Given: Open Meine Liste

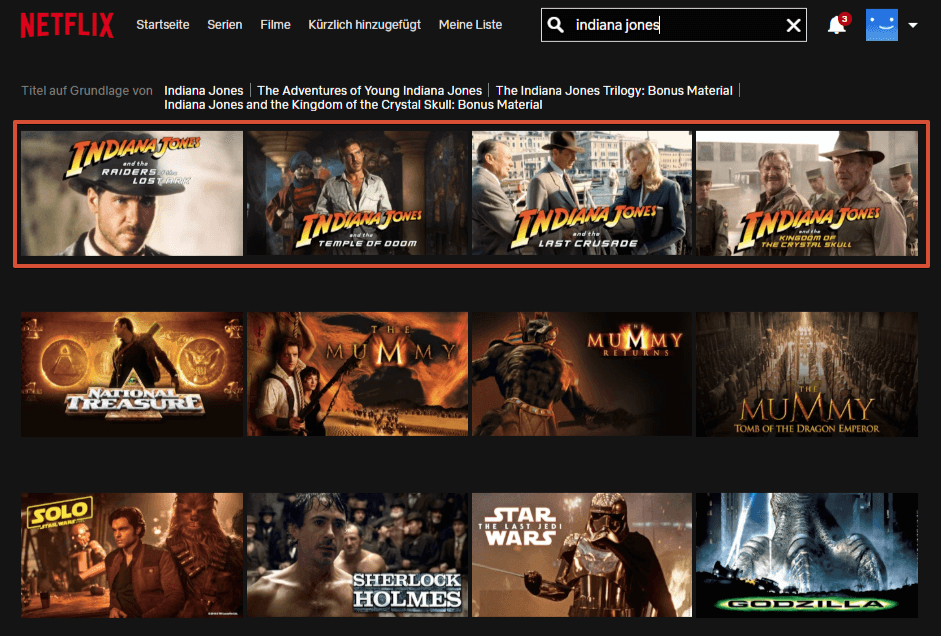Looking at the screenshot, I should 470,25.
